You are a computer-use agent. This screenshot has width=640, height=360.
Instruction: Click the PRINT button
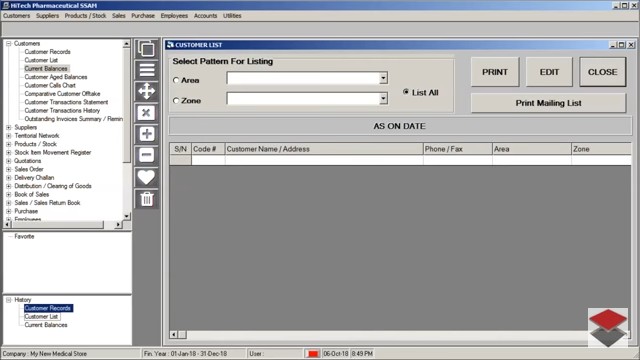(x=495, y=72)
